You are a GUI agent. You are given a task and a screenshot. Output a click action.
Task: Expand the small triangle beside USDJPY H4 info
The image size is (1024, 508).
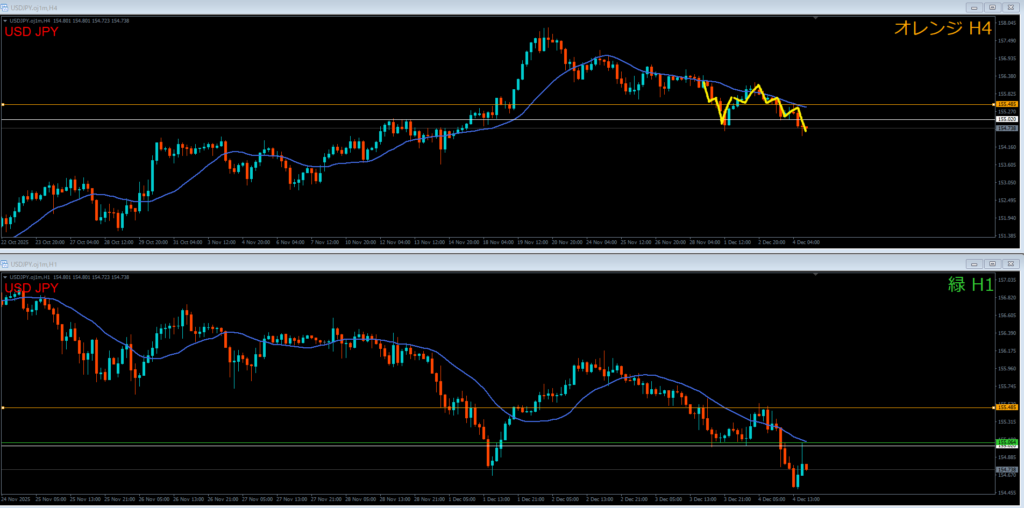pos(5,22)
